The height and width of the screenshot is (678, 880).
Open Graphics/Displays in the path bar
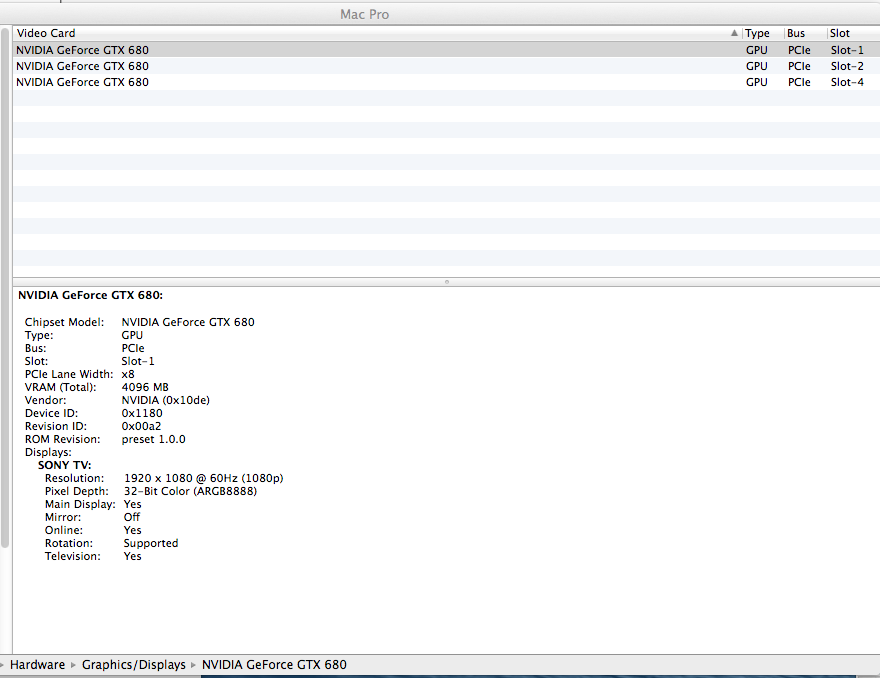point(134,665)
